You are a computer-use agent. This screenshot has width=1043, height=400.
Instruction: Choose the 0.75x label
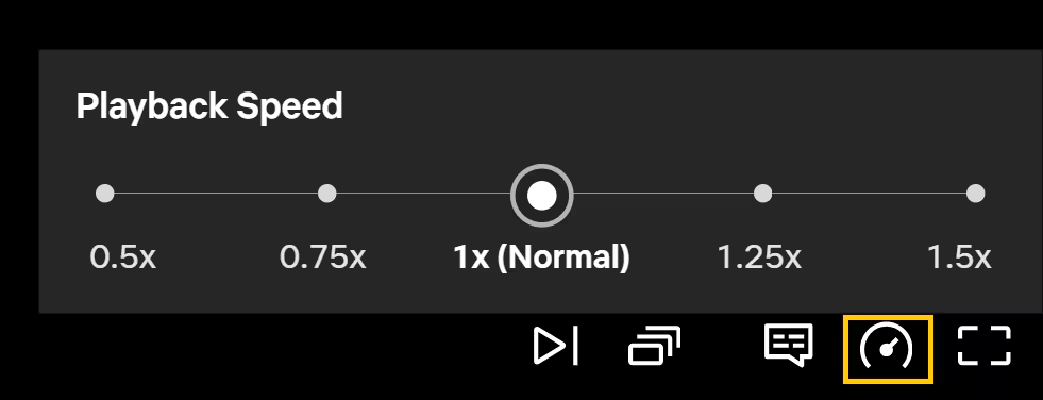(323, 257)
